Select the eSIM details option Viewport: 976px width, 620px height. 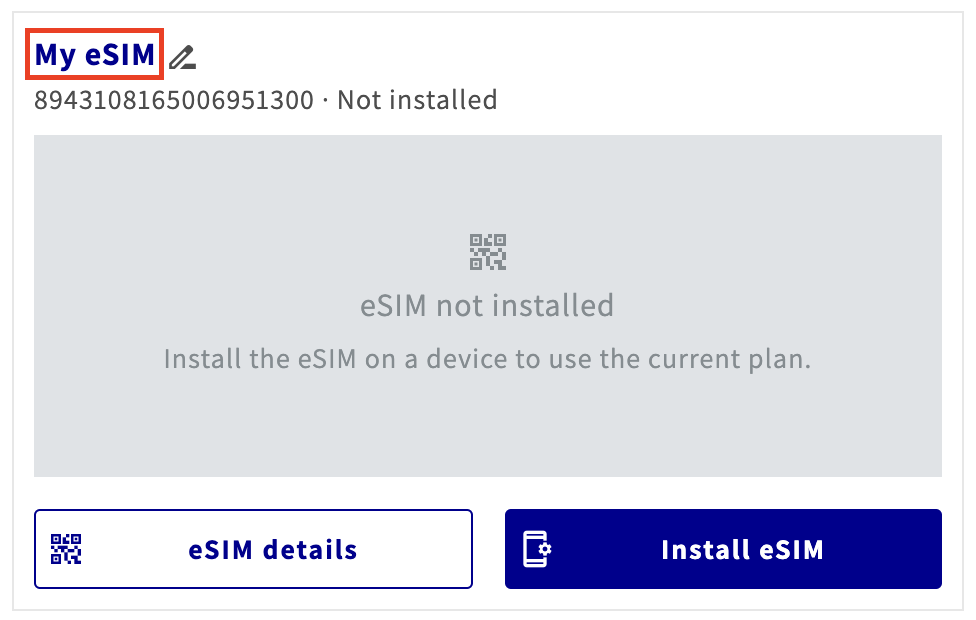pyautogui.click(x=253, y=548)
